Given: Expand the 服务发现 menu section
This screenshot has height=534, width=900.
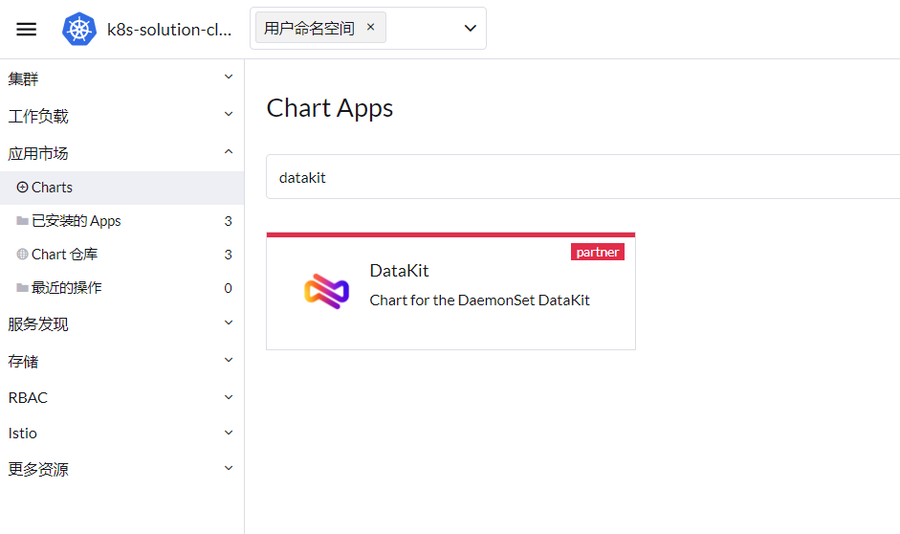Looking at the screenshot, I should [122, 324].
